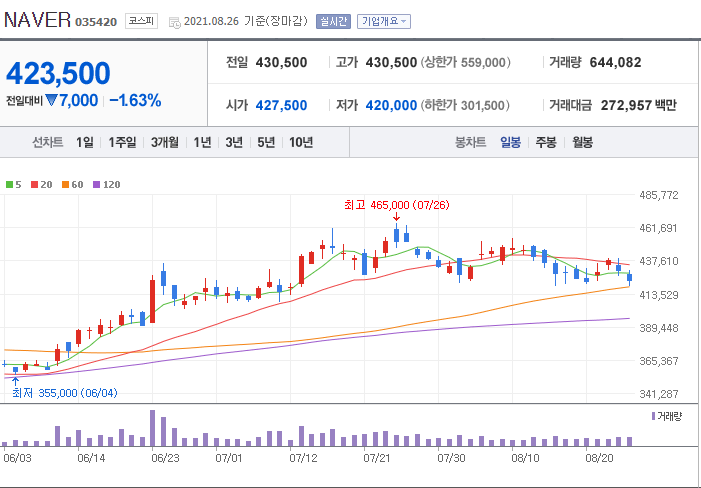The height and width of the screenshot is (488, 701).
Task: Click the green 5-day moving average swatch
Action: [x=9, y=185]
